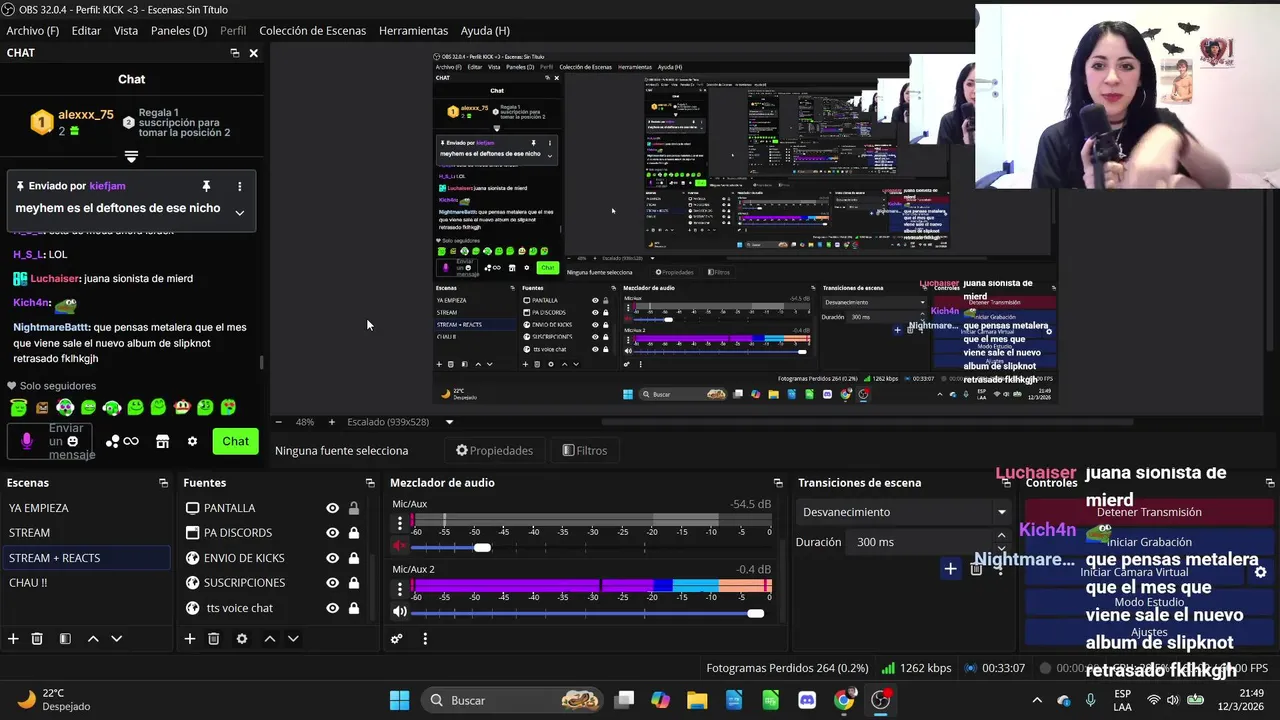Remove transition using the Transiciones trash icon

(x=977, y=569)
